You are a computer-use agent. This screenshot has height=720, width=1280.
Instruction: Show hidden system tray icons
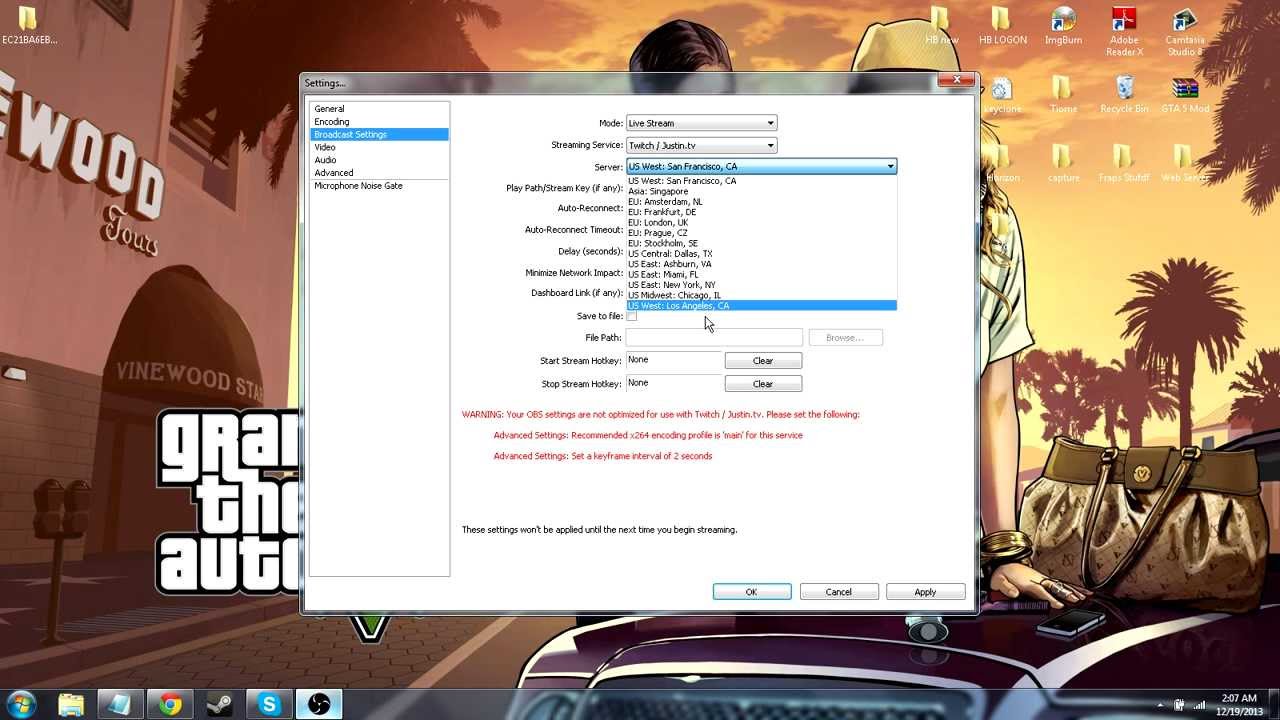pyautogui.click(x=1161, y=705)
